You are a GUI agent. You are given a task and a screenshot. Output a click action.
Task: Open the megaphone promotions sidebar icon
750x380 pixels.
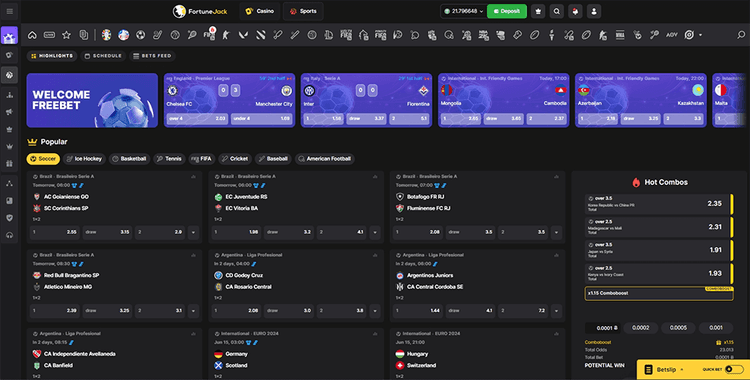click(10, 112)
